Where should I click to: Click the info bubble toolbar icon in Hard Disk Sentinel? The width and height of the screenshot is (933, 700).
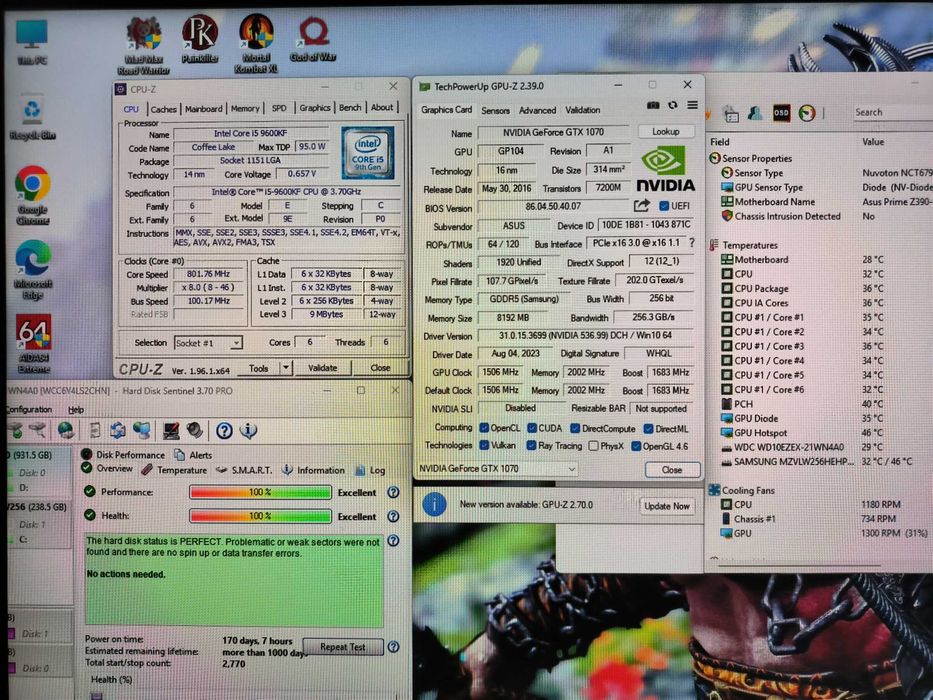point(248,430)
